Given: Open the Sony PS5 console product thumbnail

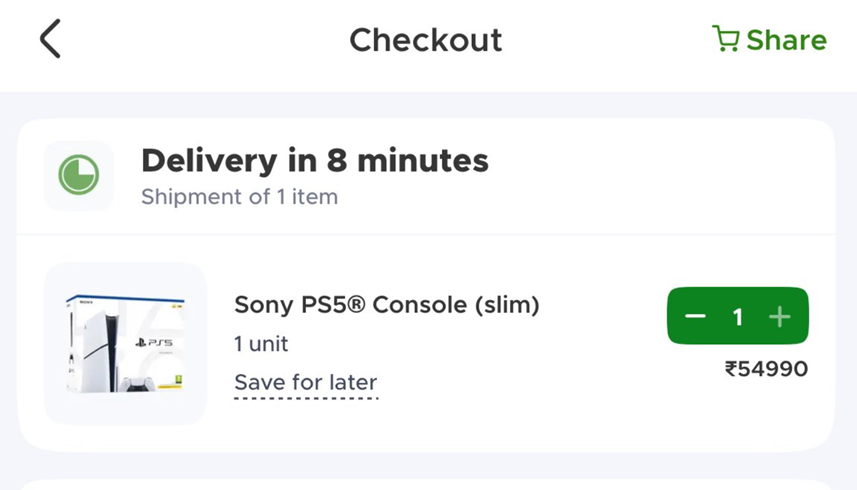Looking at the screenshot, I should (125, 344).
